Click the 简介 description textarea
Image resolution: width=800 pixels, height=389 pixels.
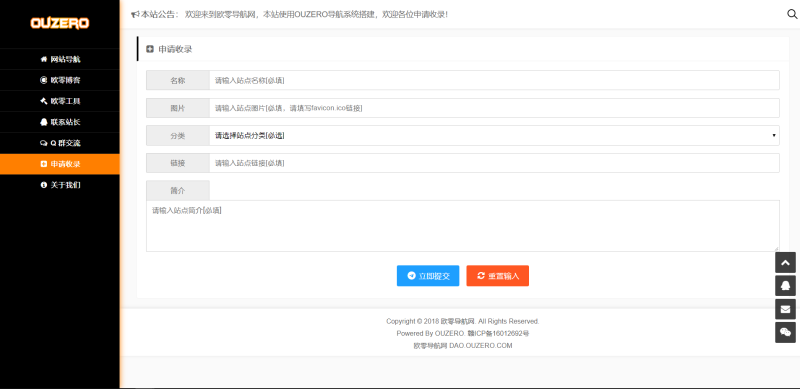point(463,226)
